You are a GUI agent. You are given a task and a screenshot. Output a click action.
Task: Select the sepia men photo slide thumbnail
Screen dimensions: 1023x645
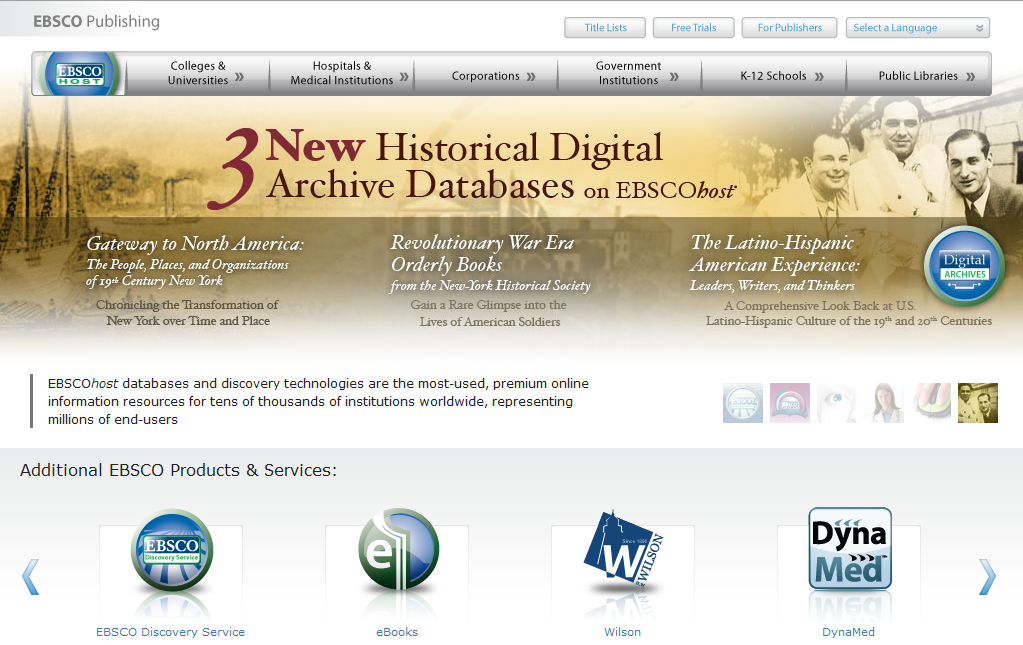[x=978, y=403]
